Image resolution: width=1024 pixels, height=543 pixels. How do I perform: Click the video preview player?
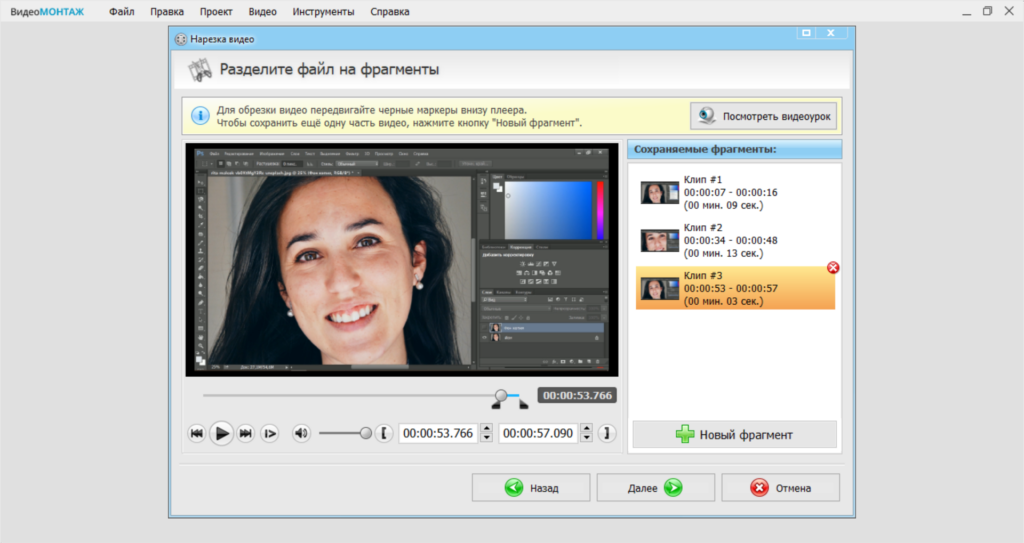(402, 260)
